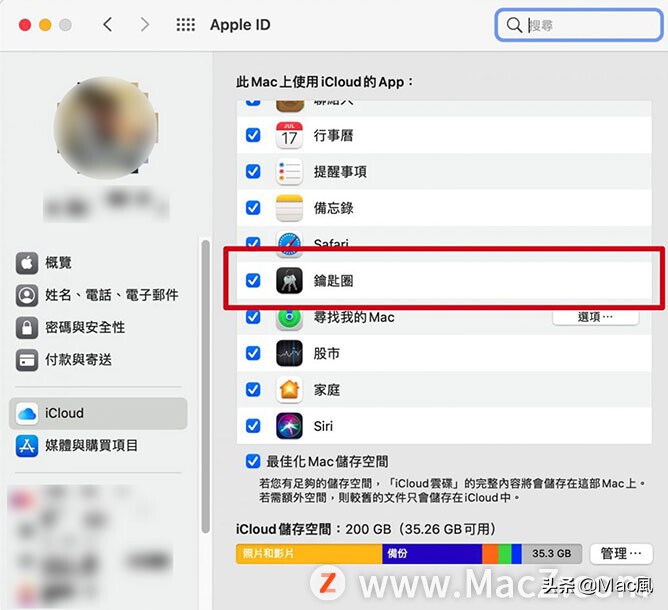The height and width of the screenshot is (610, 668).
Task: Uncheck the 行事曆 checkbox
Action: click(x=253, y=135)
